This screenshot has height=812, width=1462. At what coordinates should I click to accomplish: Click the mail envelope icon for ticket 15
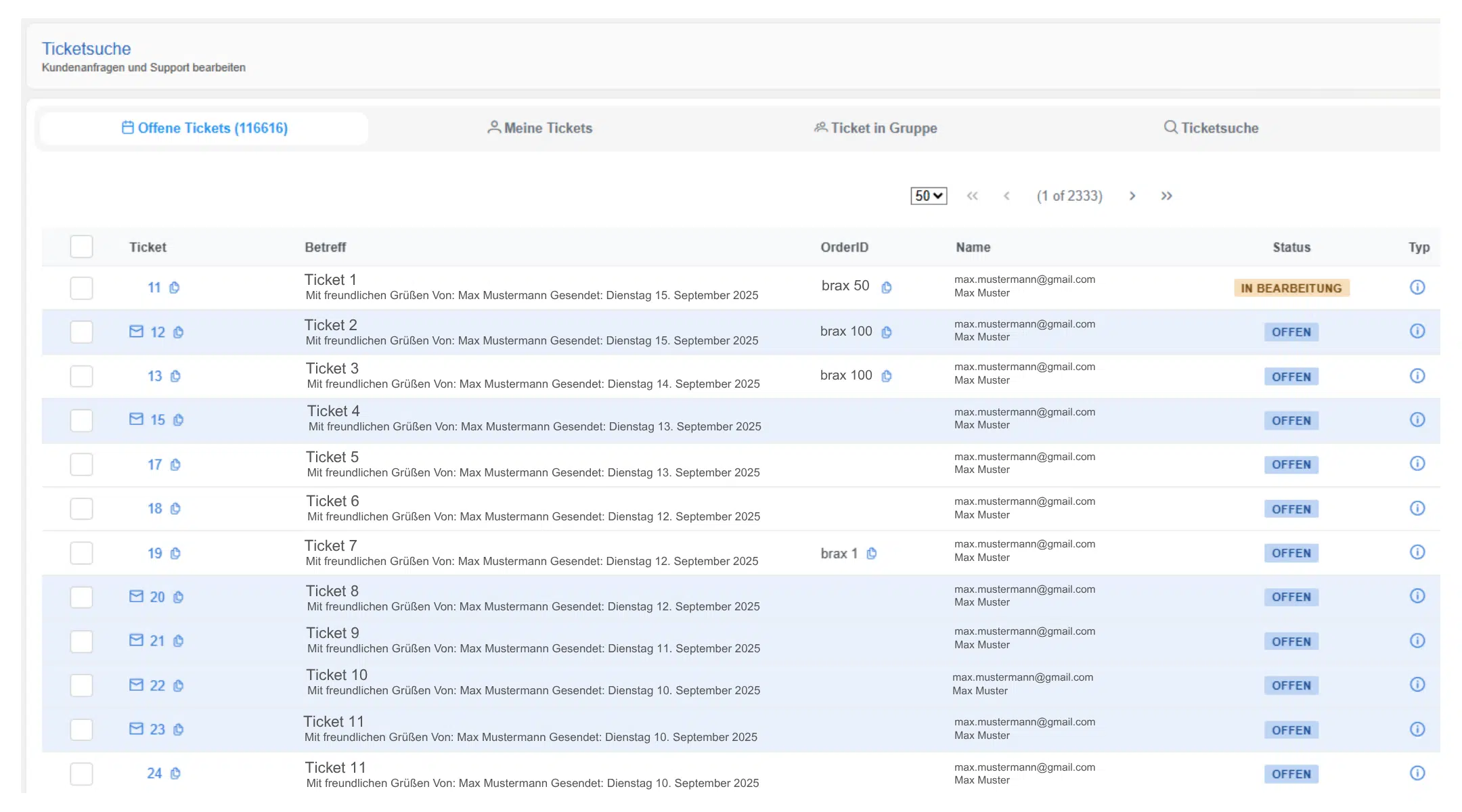tap(136, 420)
